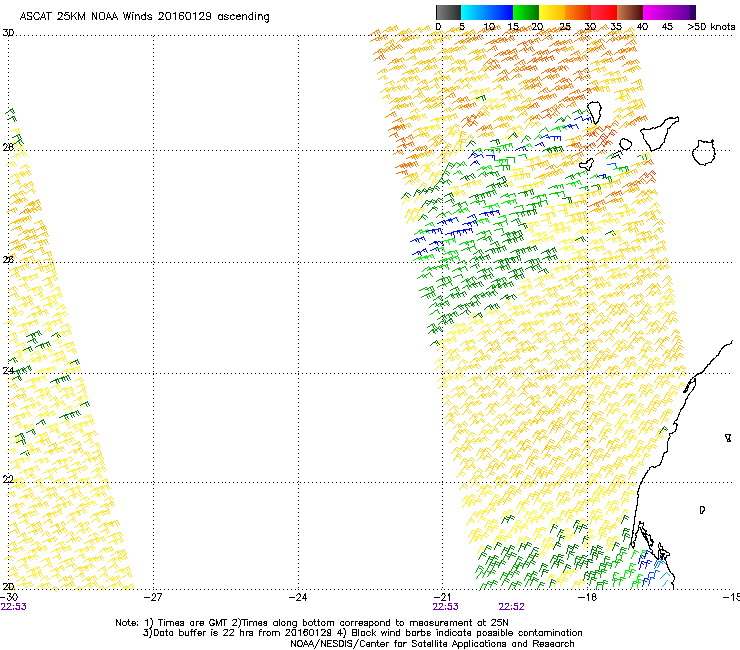Click the '40' label under the color bar
740x650 pixels.
642,26
